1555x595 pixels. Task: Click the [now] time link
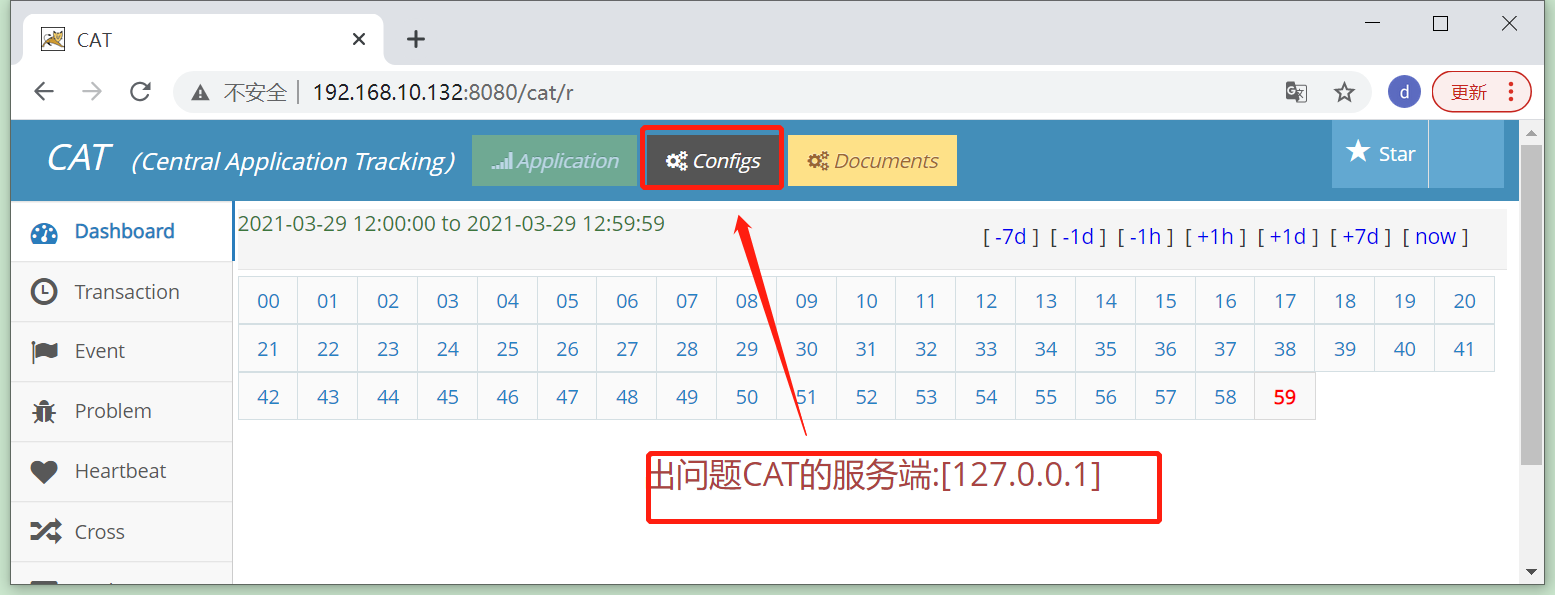point(1434,236)
